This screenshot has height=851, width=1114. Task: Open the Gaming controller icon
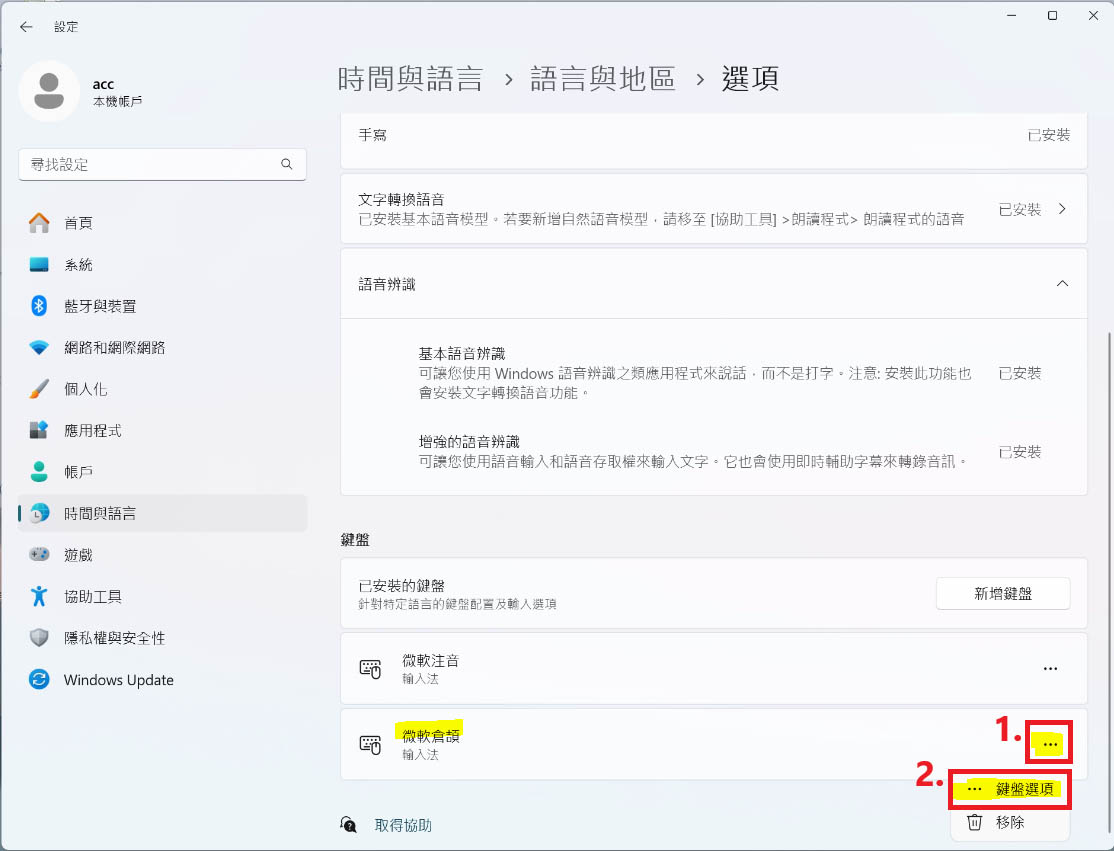(39, 554)
